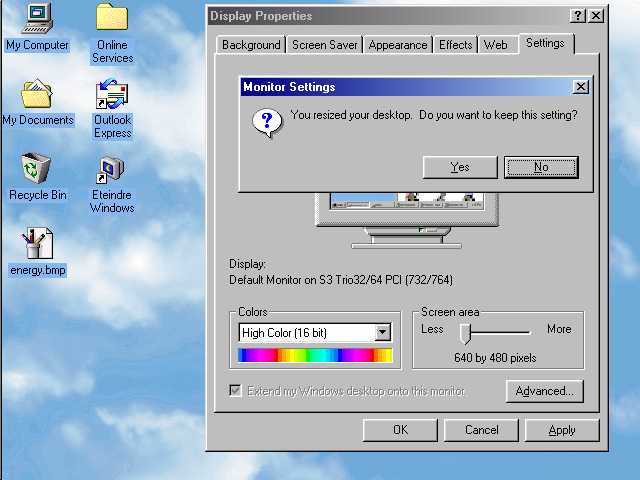Open the Appearance tab
The height and width of the screenshot is (480, 640).
(x=398, y=45)
